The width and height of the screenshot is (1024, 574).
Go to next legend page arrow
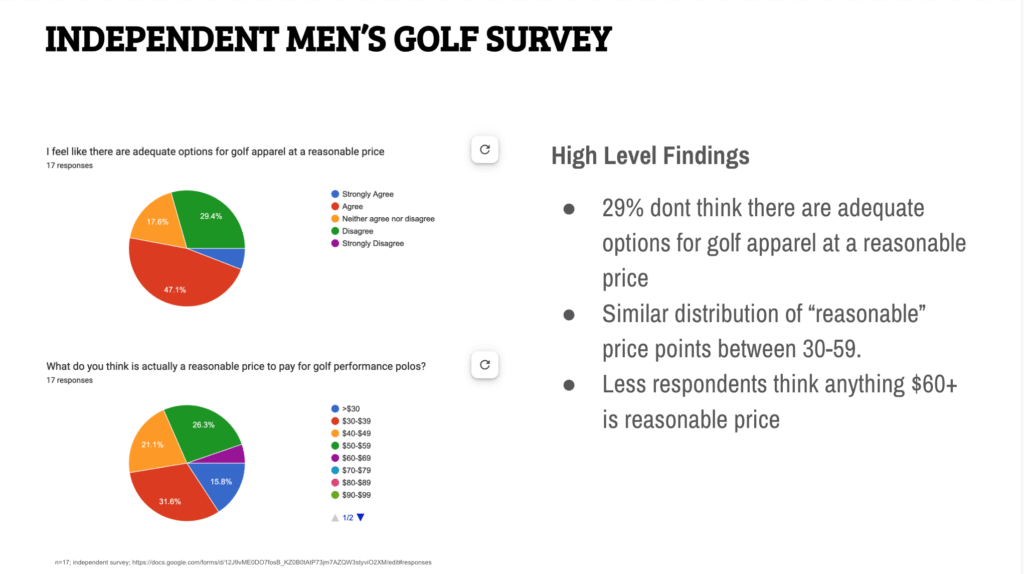[361, 517]
